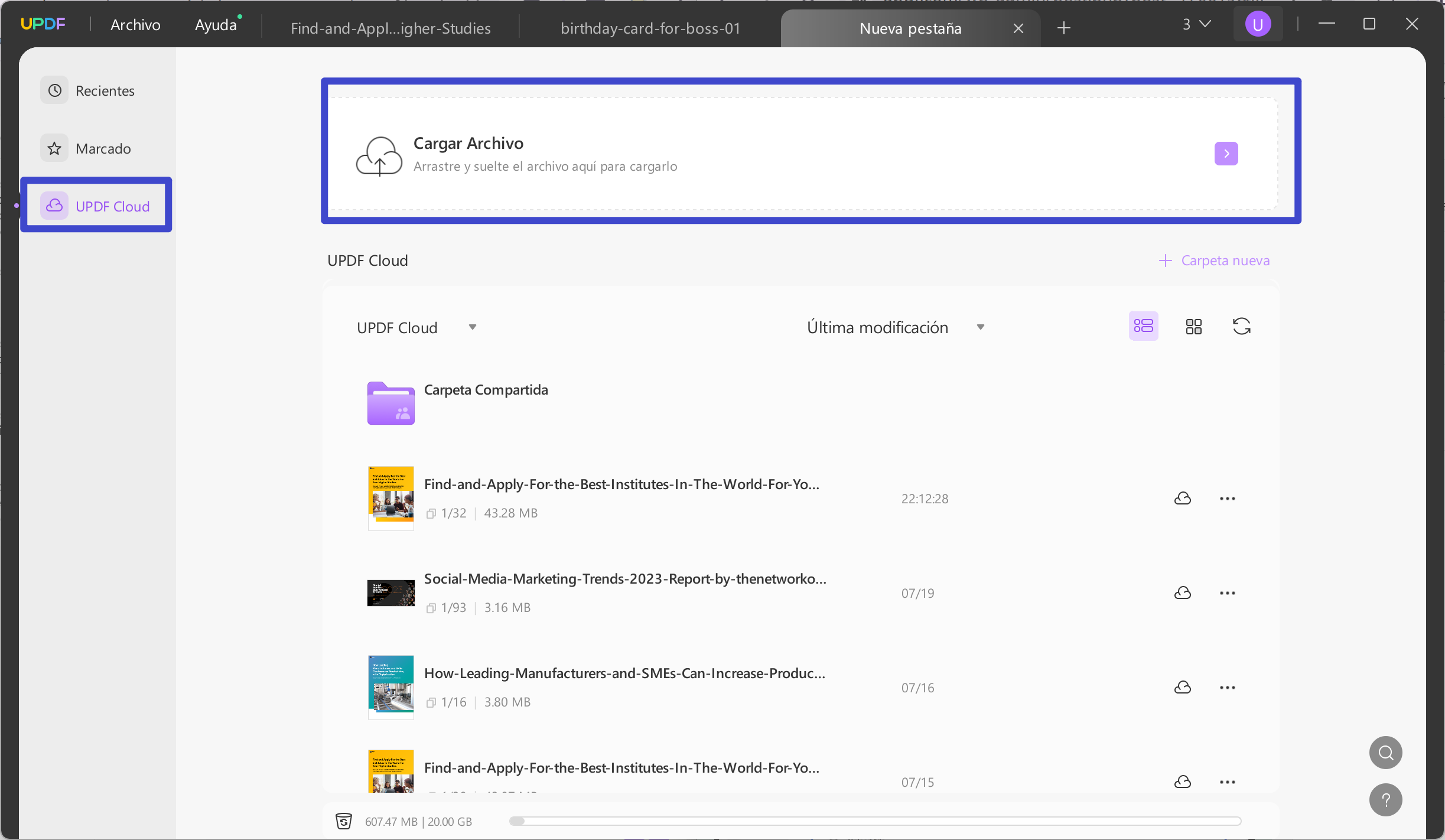Screen dimensions: 1445x840
Task: Click cloud icon for Social-Media-Marketing file
Action: tap(1183, 593)
